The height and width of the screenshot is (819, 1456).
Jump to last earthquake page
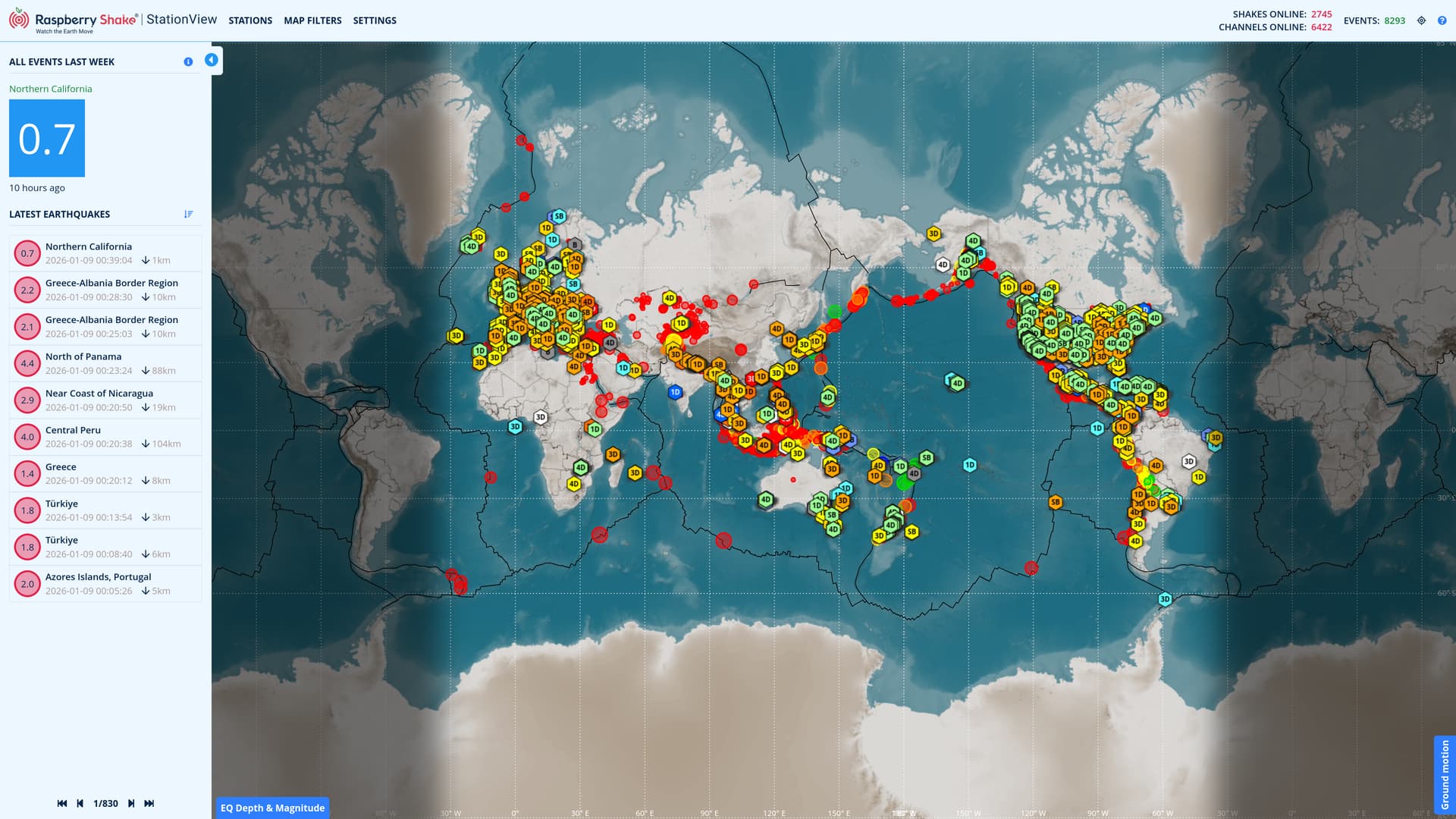click(x=149, y=803)
